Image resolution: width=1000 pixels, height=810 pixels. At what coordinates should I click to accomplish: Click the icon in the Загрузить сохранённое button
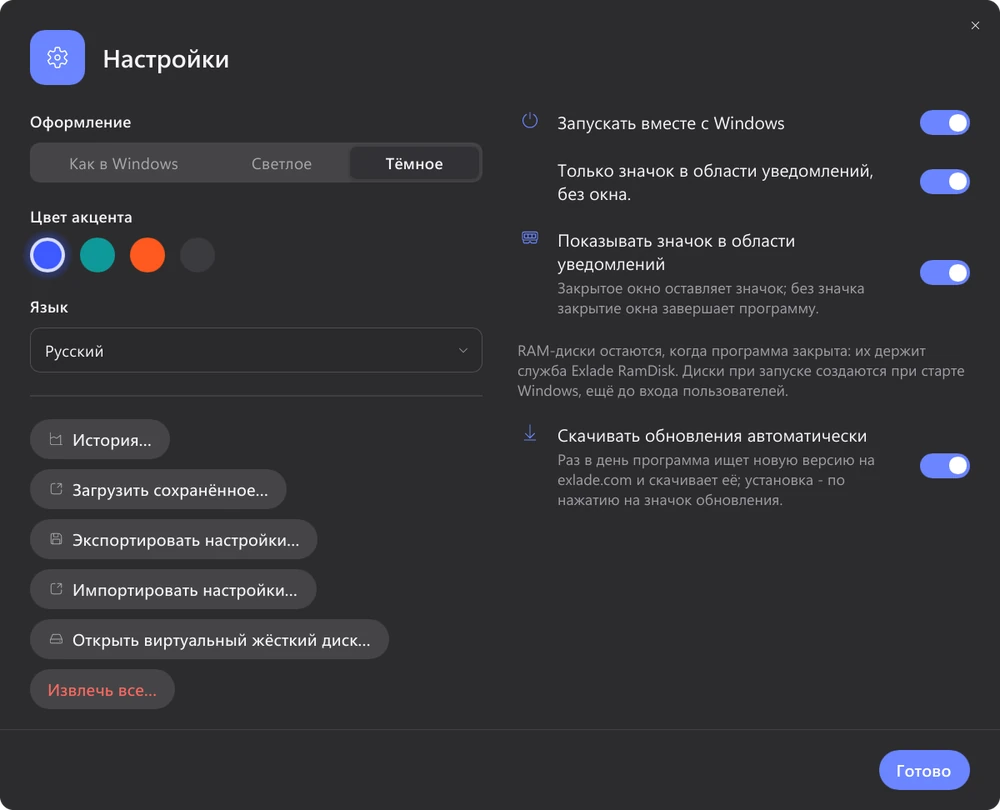tap(56, 489)
